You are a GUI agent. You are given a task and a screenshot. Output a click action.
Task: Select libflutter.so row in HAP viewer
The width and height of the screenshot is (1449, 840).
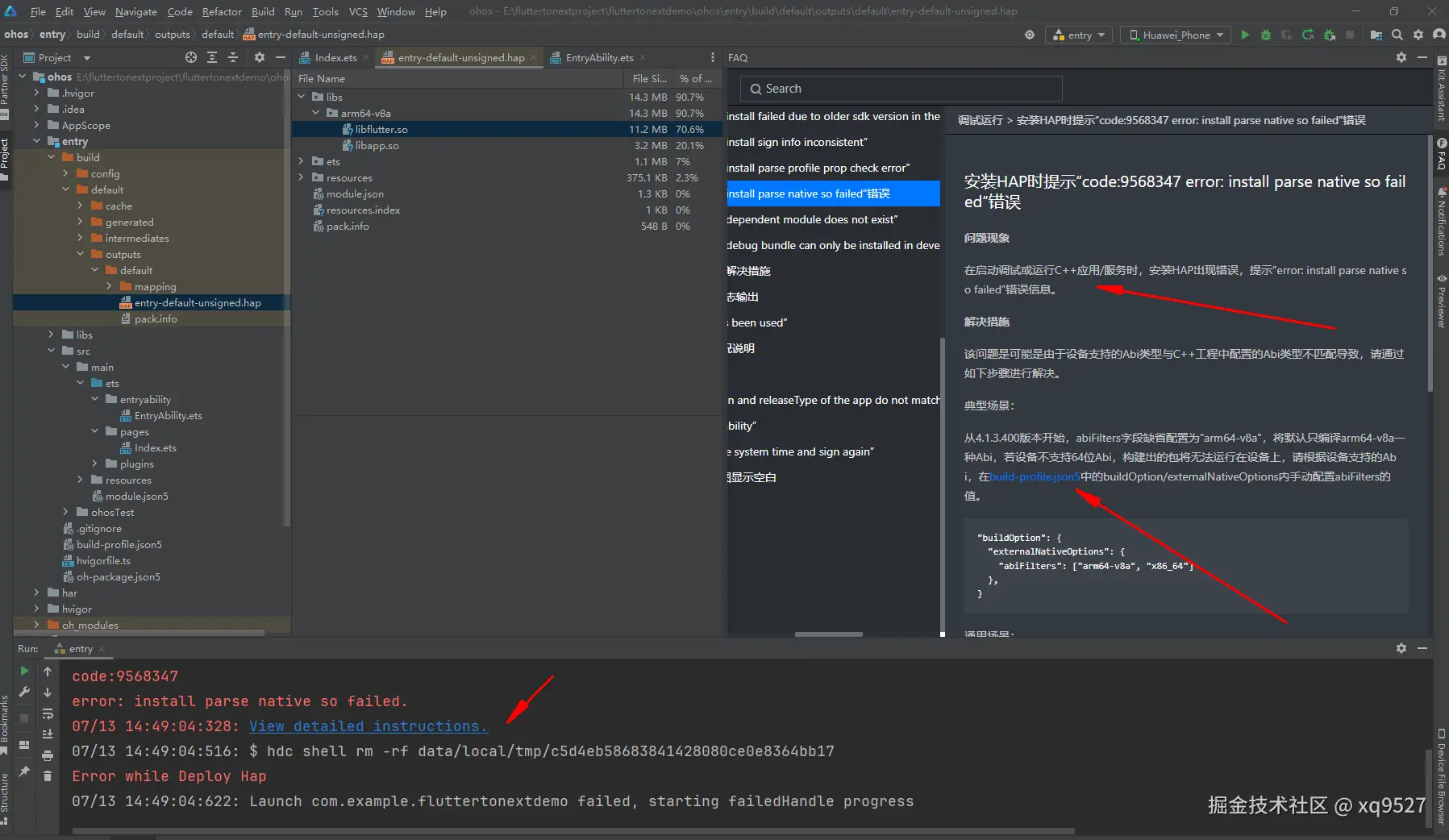point(506,129)
